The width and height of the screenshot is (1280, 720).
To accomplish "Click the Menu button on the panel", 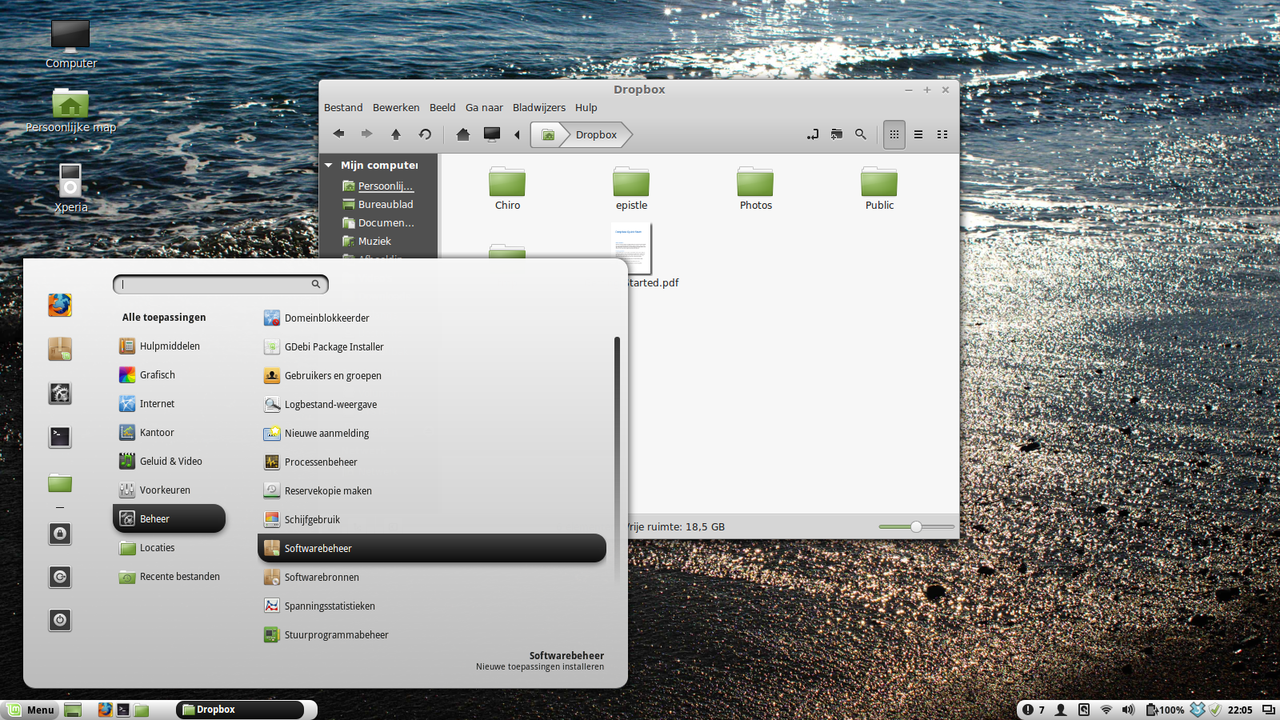I will [x=31, y=710].
